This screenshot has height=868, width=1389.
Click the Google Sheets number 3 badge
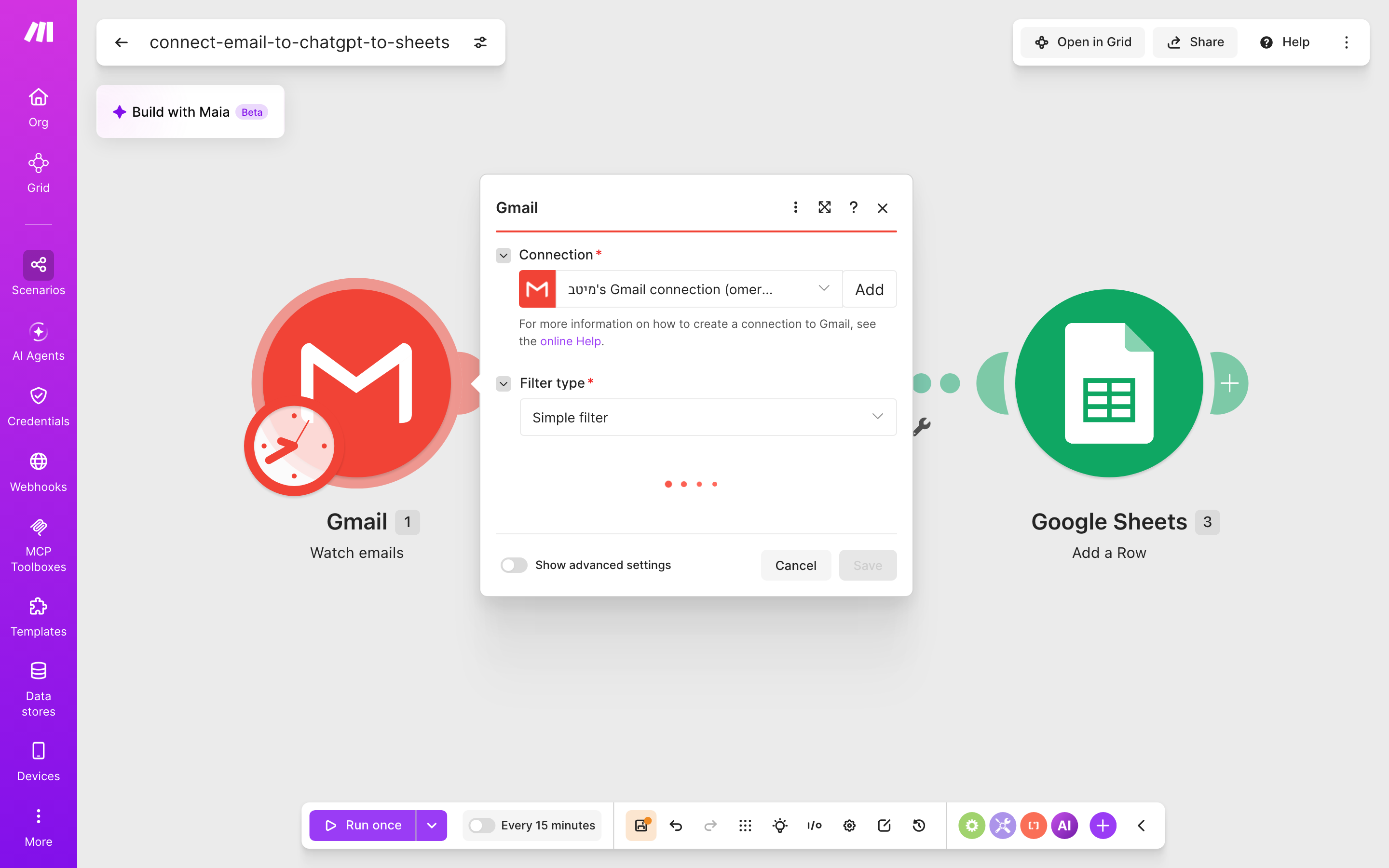point(1208,522)
